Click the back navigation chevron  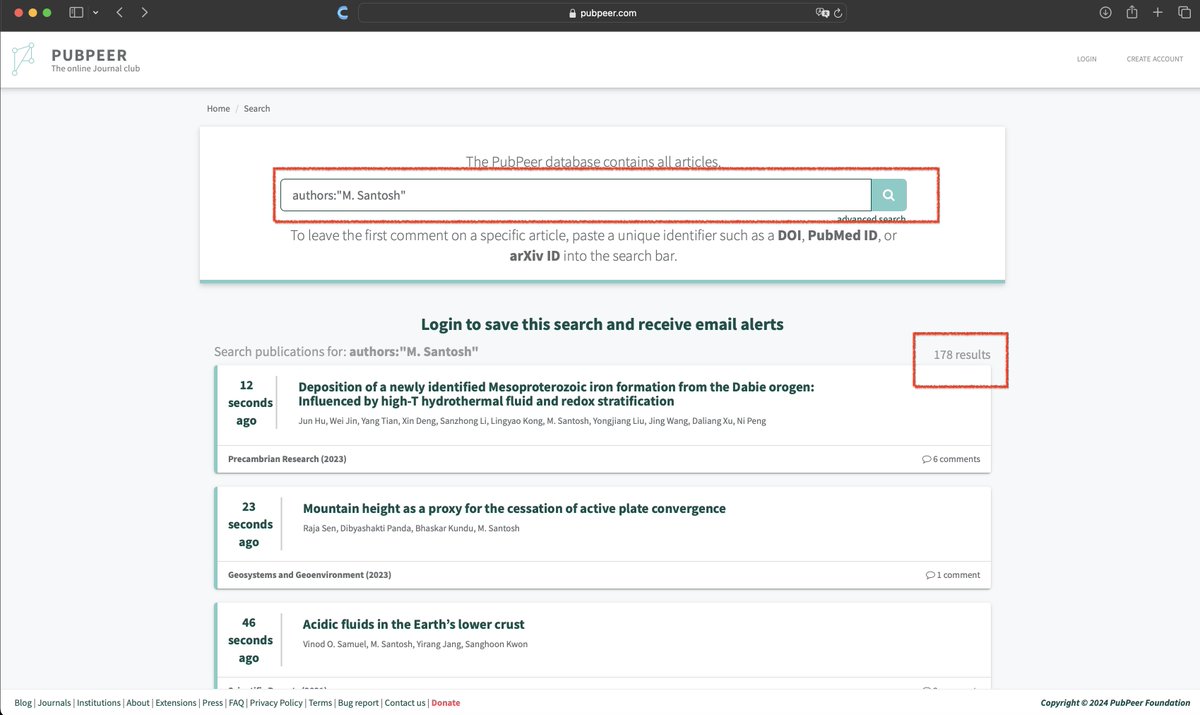tap(119, 13)
